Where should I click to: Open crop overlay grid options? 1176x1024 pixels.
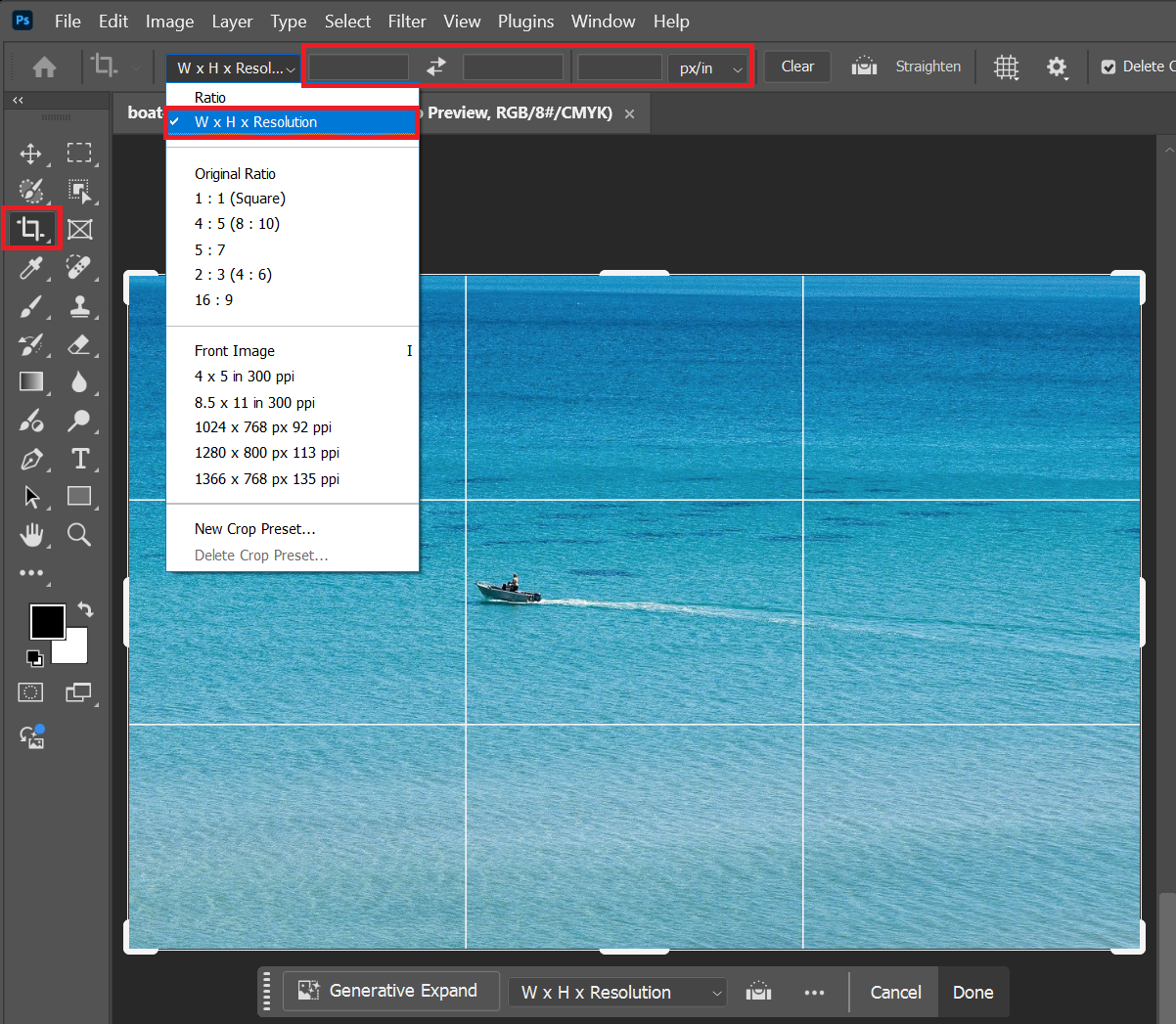tap(1006, 67)
